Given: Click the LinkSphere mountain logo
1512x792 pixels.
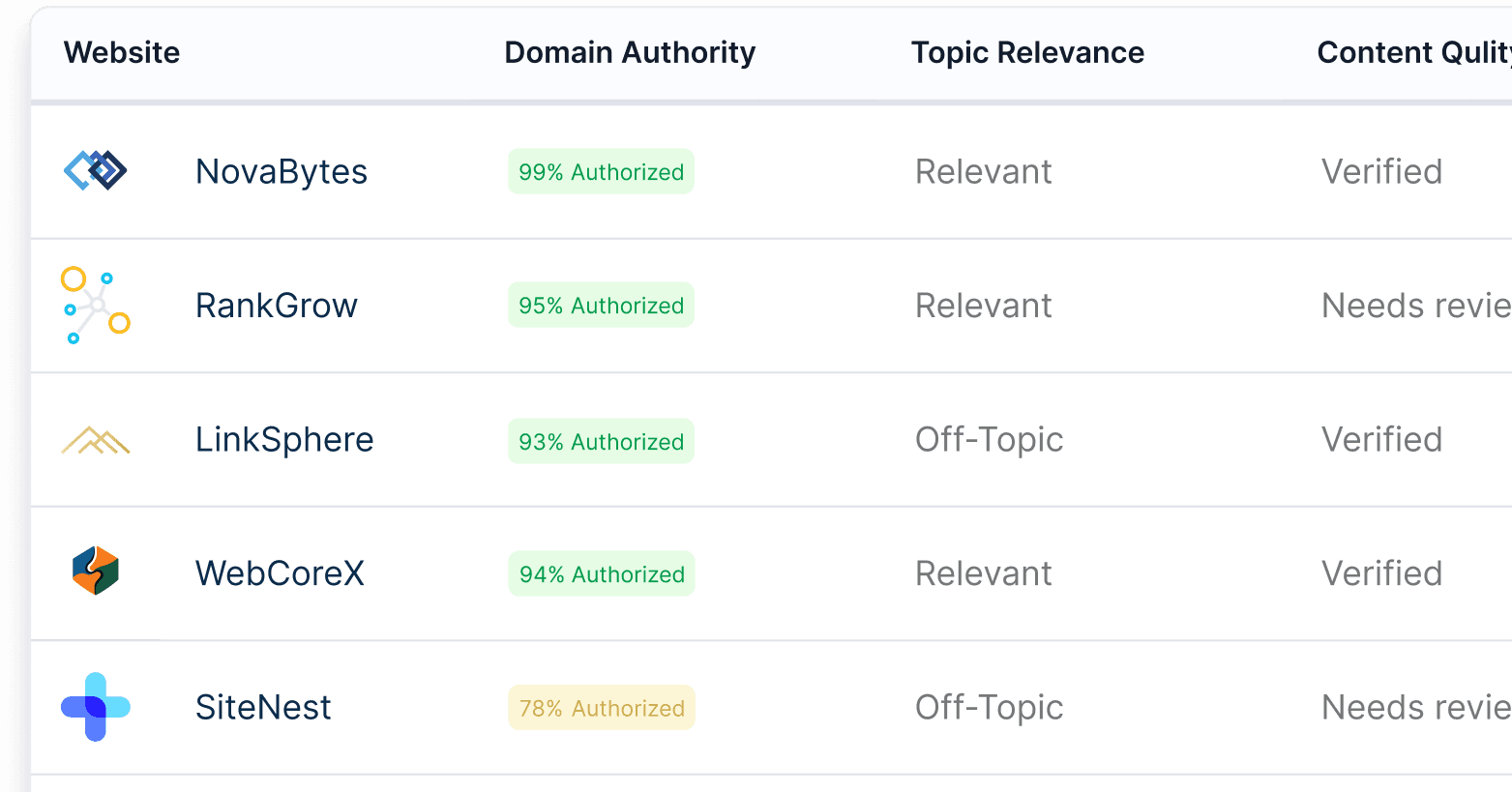Looking at the screenshot, I should (95, 439).
